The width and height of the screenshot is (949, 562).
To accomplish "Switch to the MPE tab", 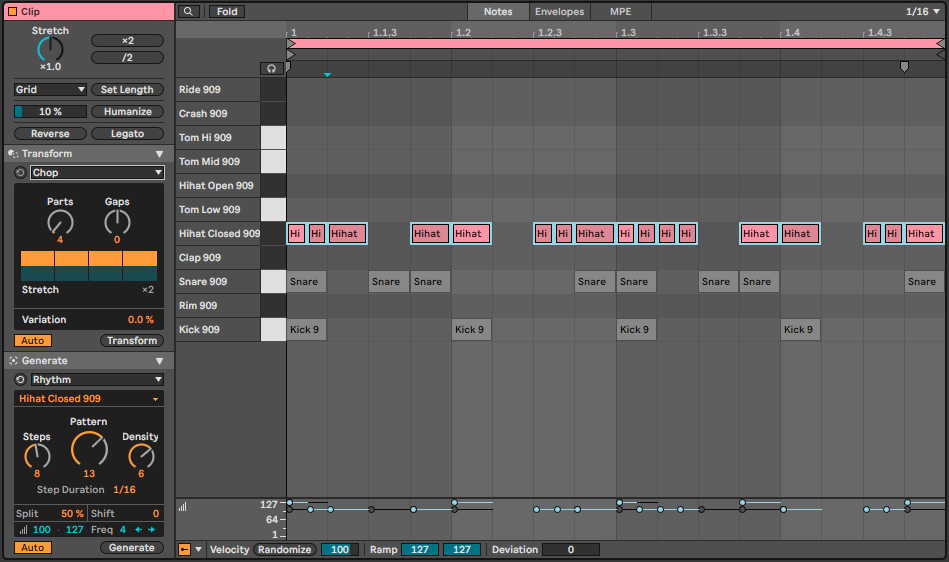I will [x=620, y=12].
